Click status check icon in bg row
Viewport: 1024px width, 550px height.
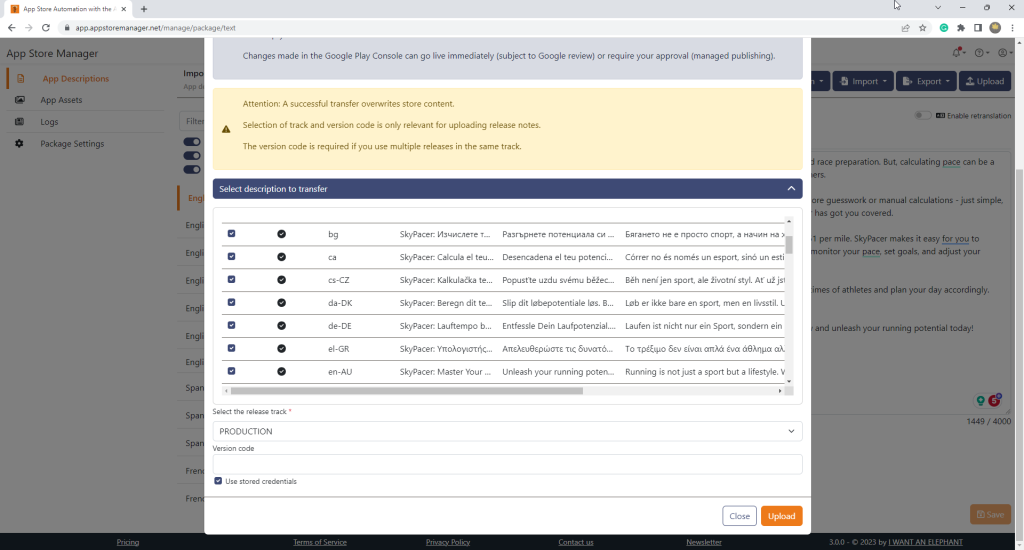click(281, 234)
